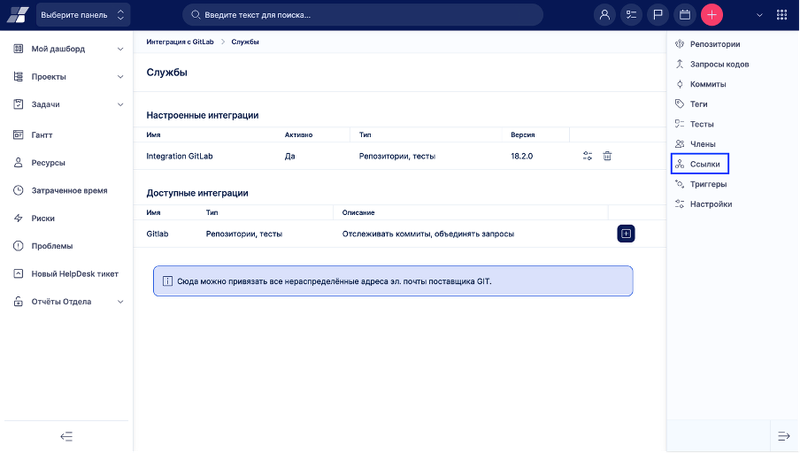Click the 'Имя' header in configured integrations
The height and width of the screenshot is (453, 800).
point(153,135)
